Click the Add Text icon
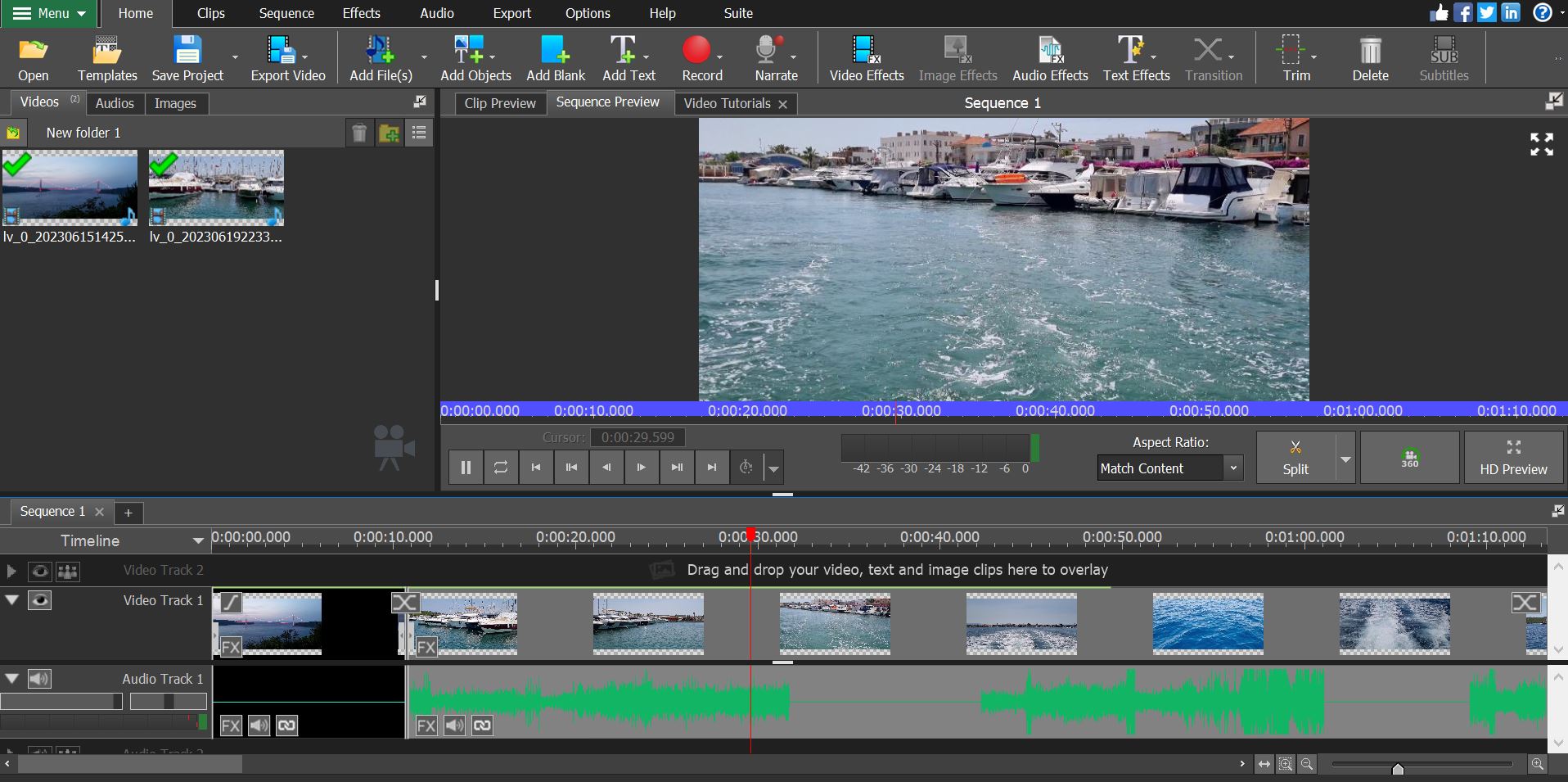 [x=624, y=51]
